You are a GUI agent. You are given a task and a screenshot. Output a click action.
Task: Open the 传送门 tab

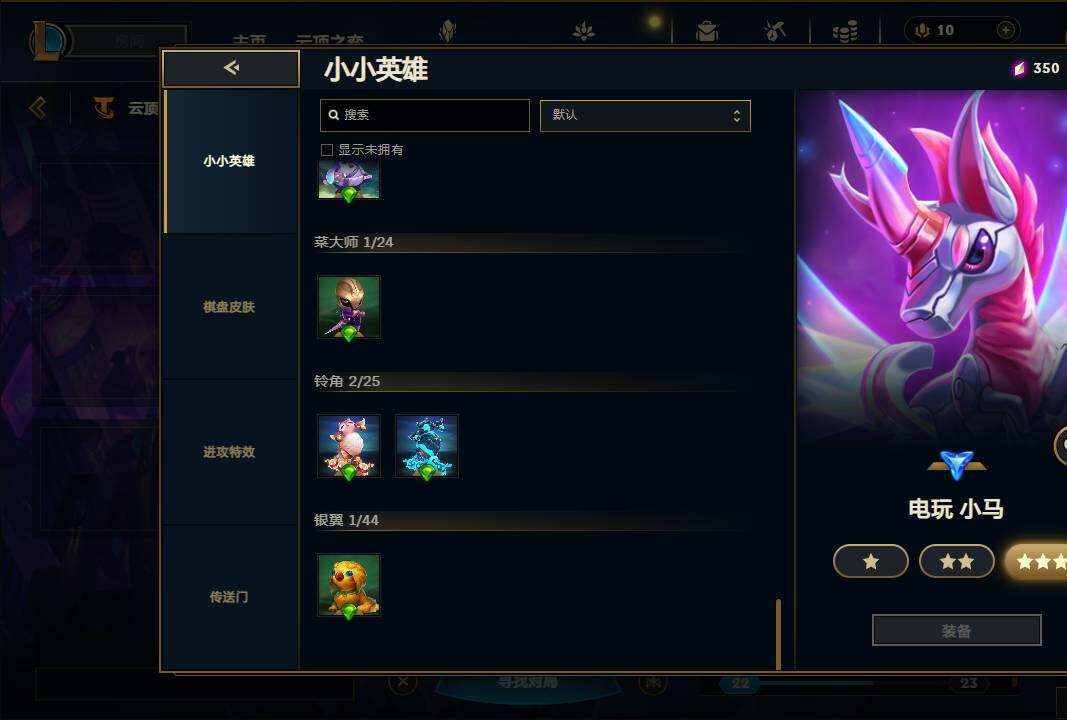(x=230, y=597)
